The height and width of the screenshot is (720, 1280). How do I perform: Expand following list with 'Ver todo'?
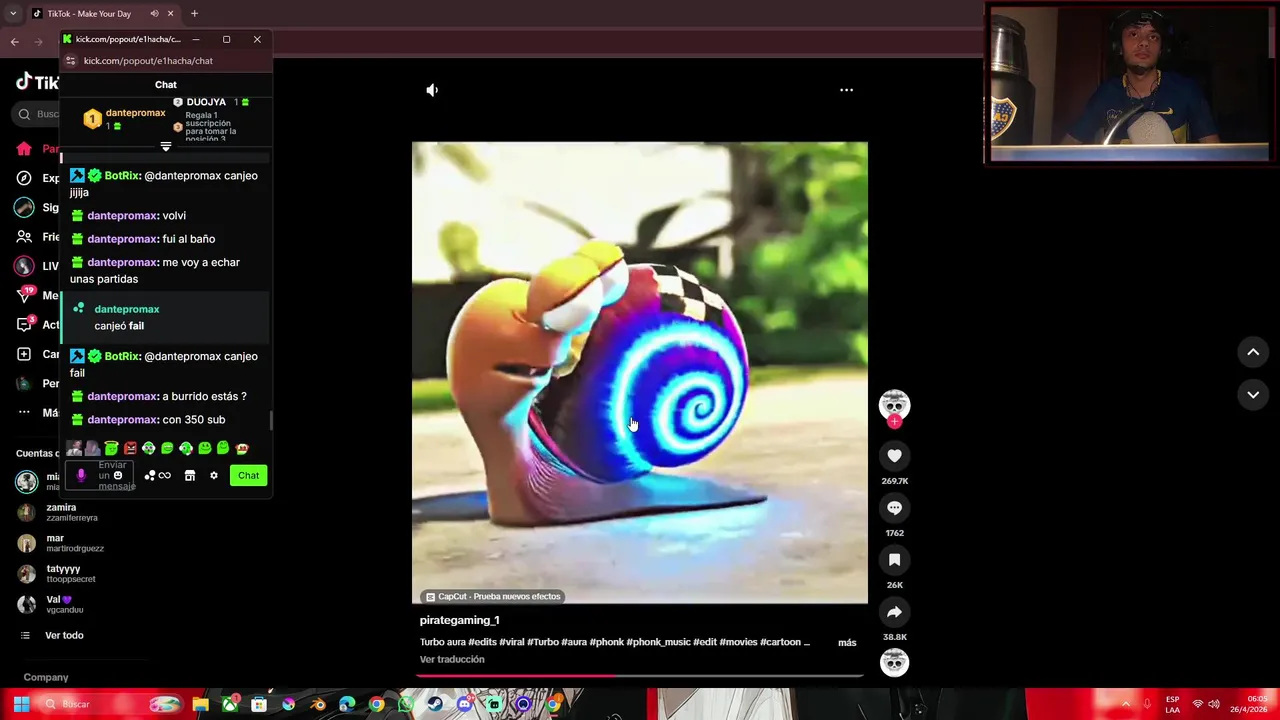(x=64, y=636)
